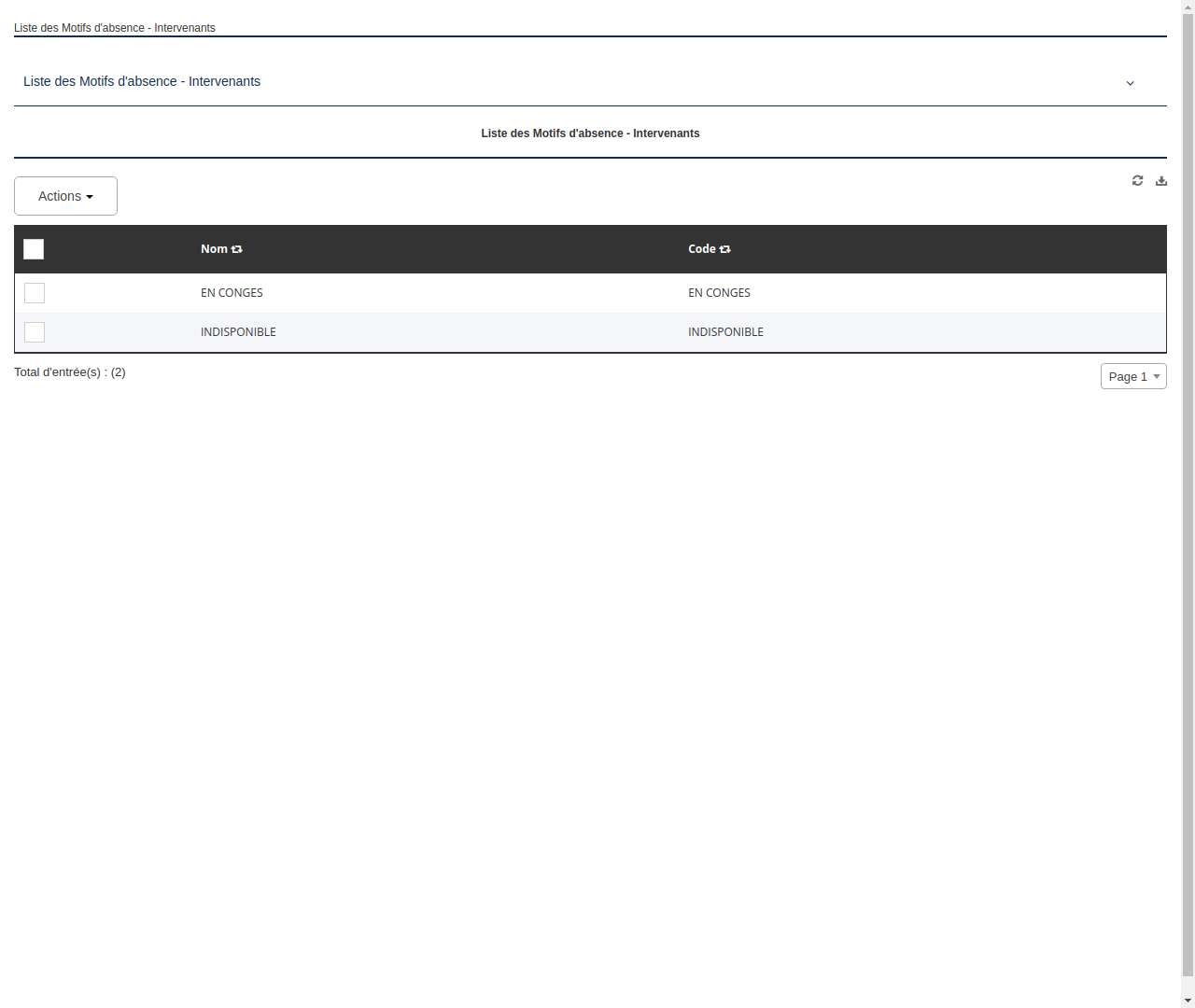Select the panel header titled Liste des Motifs
Screen dimensions: 1195x1008
pyautogui.click(x=141, y=81)
